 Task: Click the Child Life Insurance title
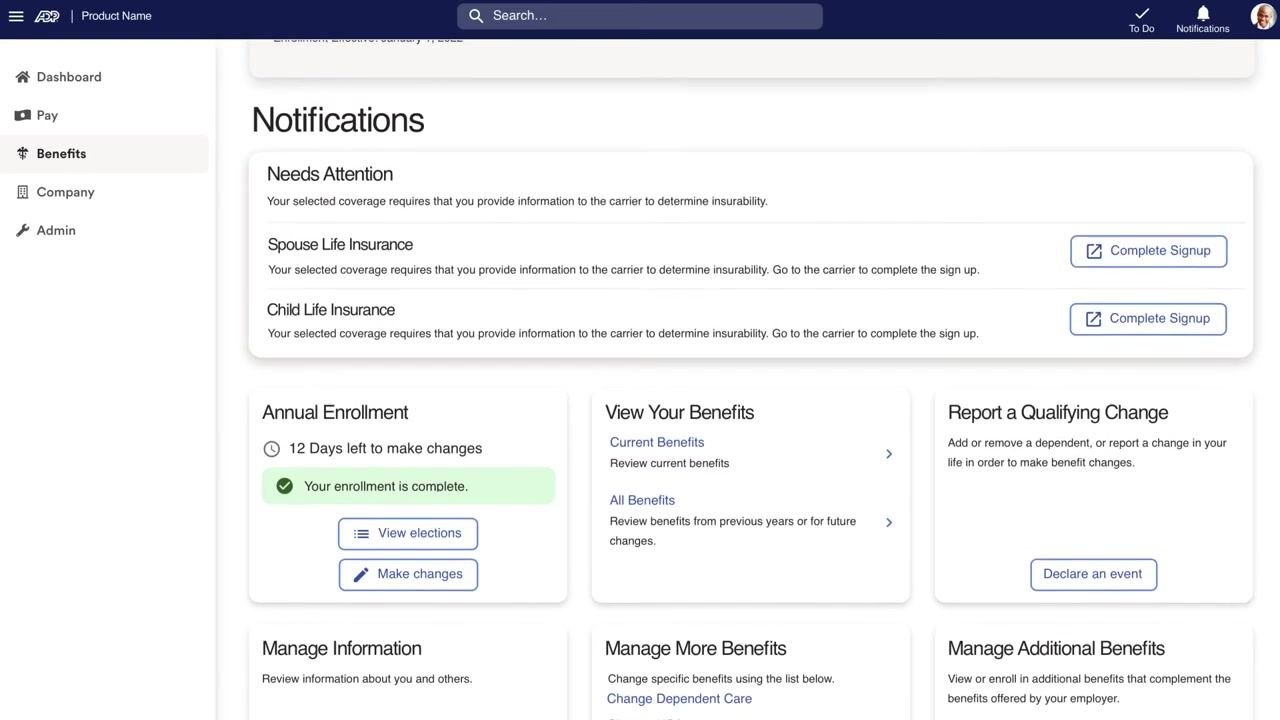(331, 310)
